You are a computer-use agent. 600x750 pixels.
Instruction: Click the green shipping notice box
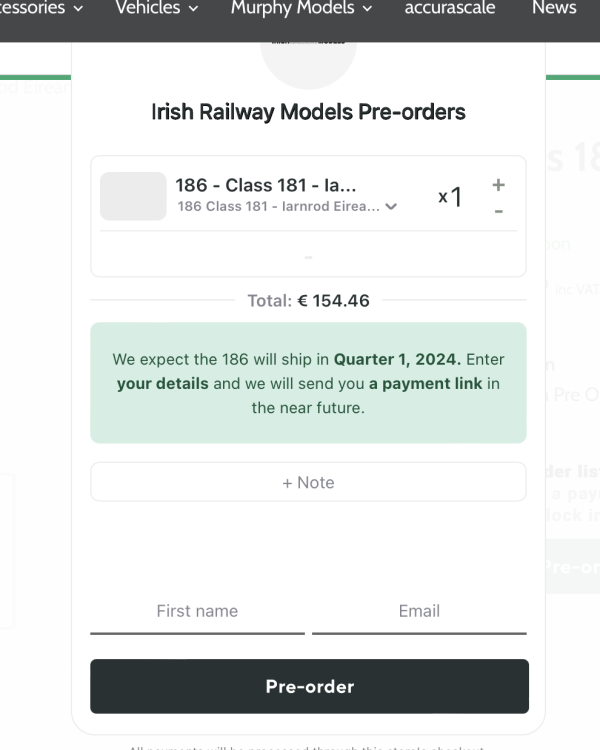click(308, 382)
